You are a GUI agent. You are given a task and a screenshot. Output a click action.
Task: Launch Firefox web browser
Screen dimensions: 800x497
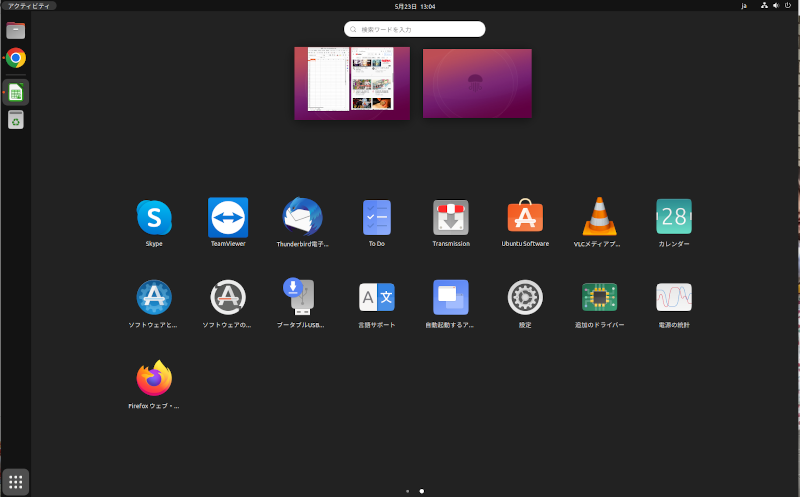point(154,378)
